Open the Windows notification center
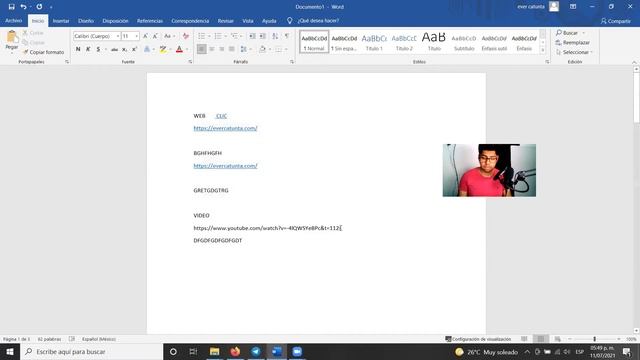The width and height of the screenshot is (640, 360). (627, 351)
